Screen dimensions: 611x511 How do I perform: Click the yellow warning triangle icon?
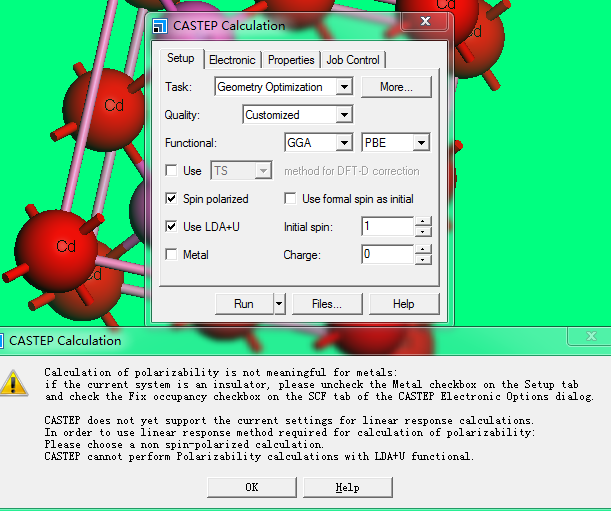click(x=13, y=383)
